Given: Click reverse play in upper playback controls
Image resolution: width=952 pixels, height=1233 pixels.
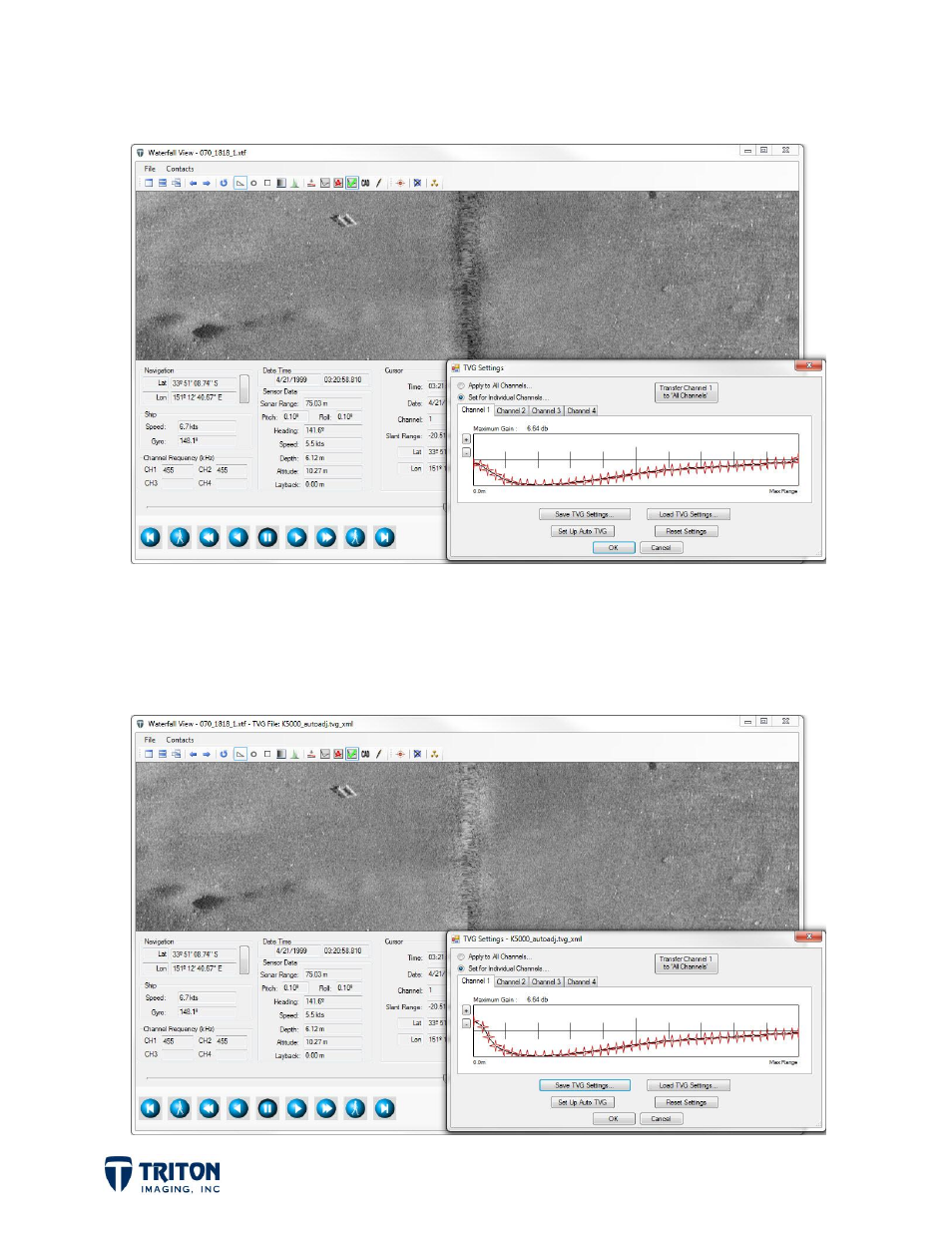Looking at the screenshot, I should [238, 537].
